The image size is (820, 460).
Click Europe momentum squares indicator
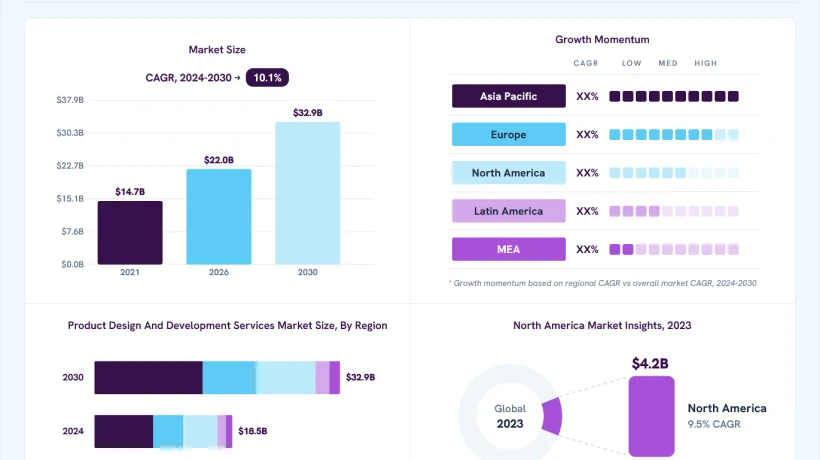pyautogui.click(x=674, y=134)
